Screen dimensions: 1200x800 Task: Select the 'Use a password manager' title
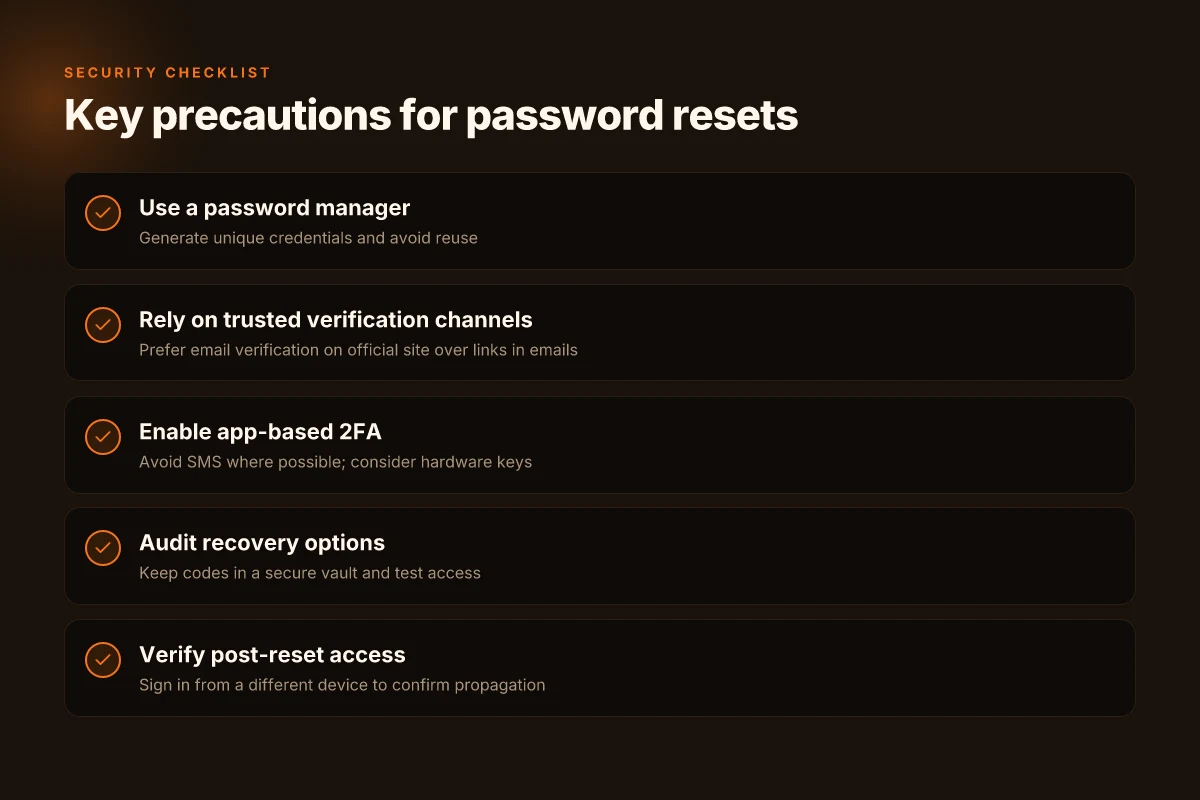(275, 208)
